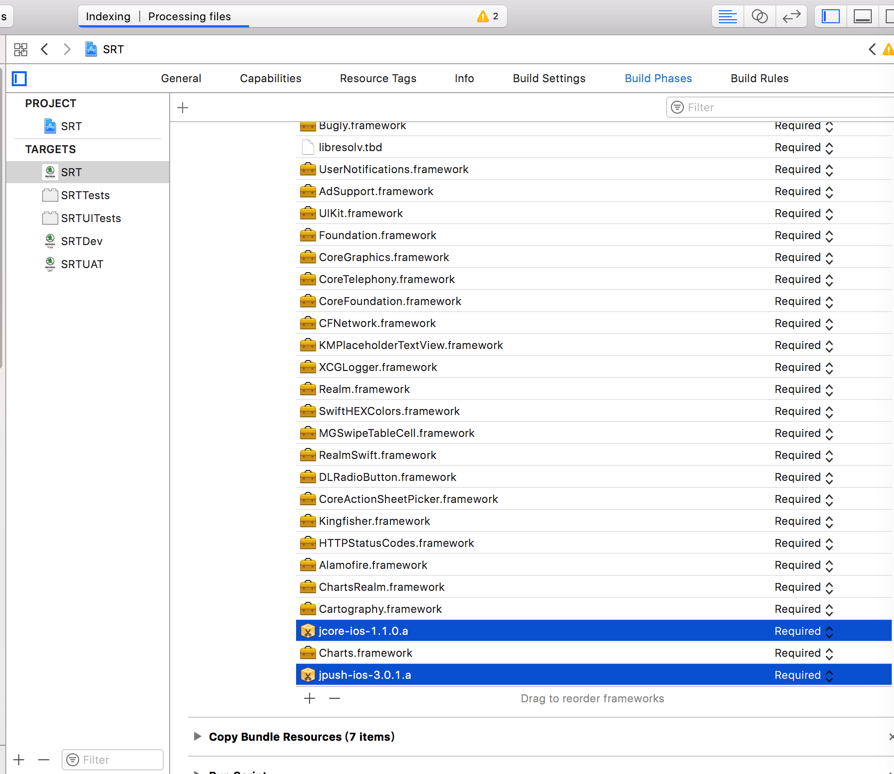Open the Build Rules tab
894x774 pixels.
(x=759, y=79)
